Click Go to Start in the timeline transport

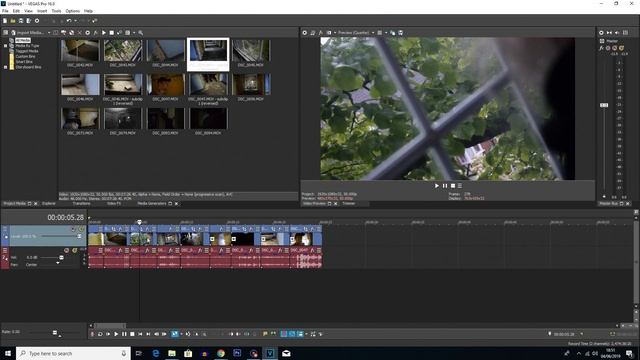[140, 334]
